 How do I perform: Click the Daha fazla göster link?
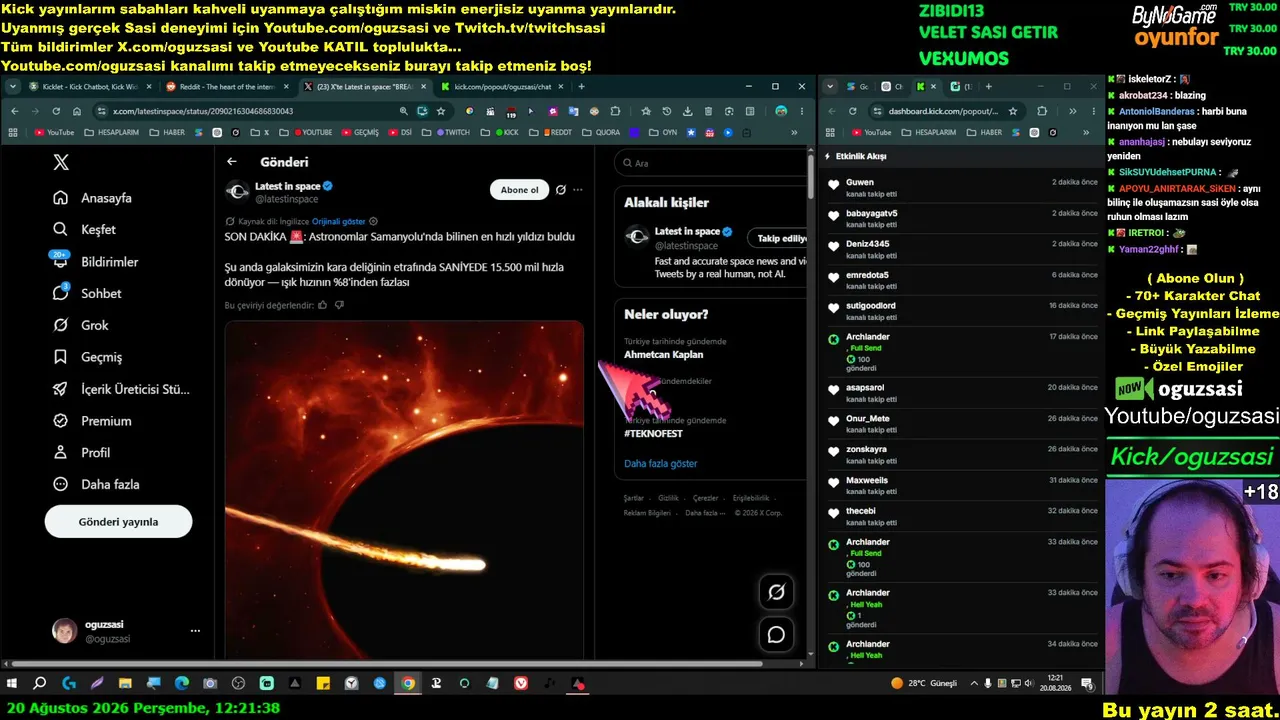661,464
